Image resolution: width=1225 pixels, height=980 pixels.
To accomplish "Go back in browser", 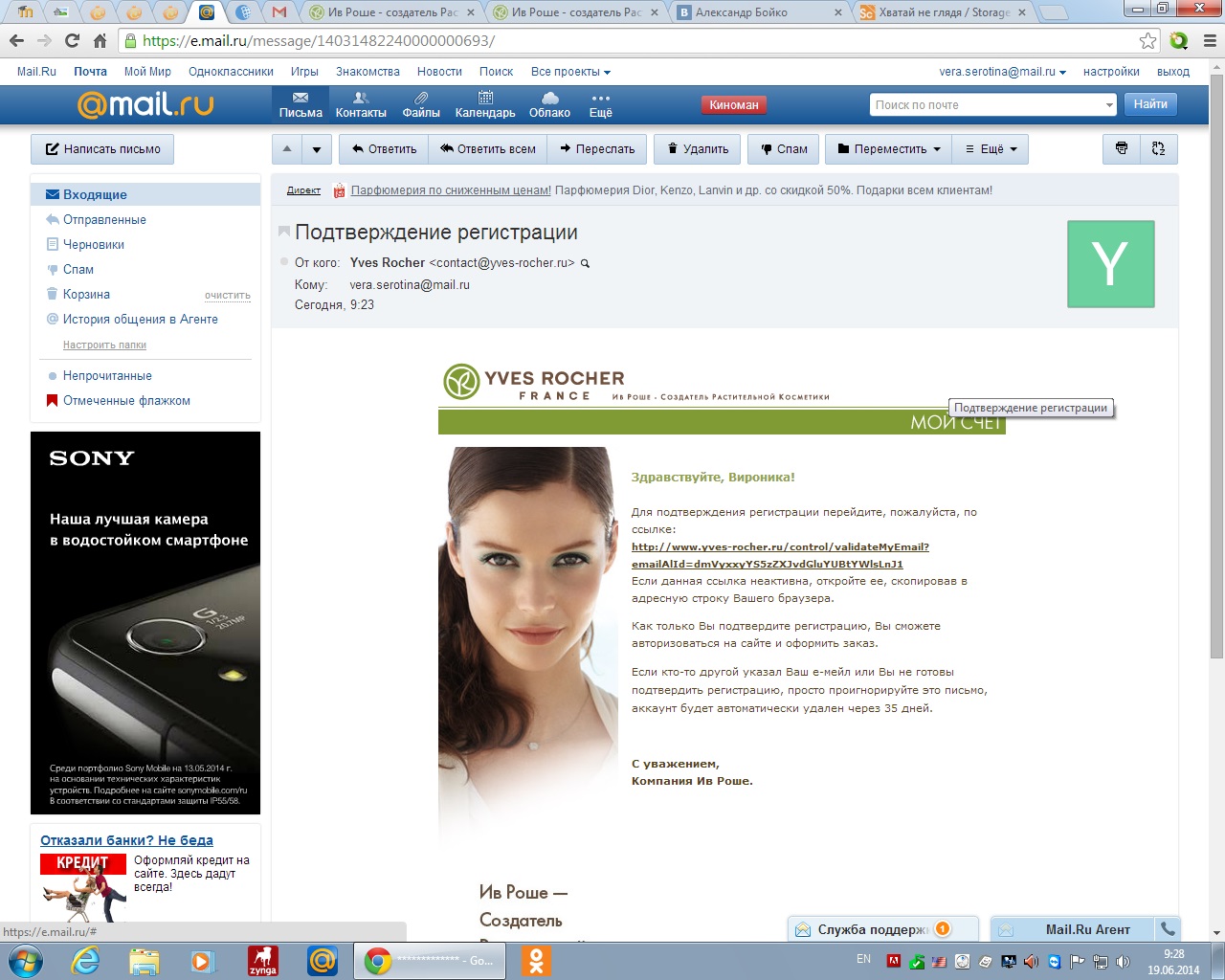I will pos(16,40).
